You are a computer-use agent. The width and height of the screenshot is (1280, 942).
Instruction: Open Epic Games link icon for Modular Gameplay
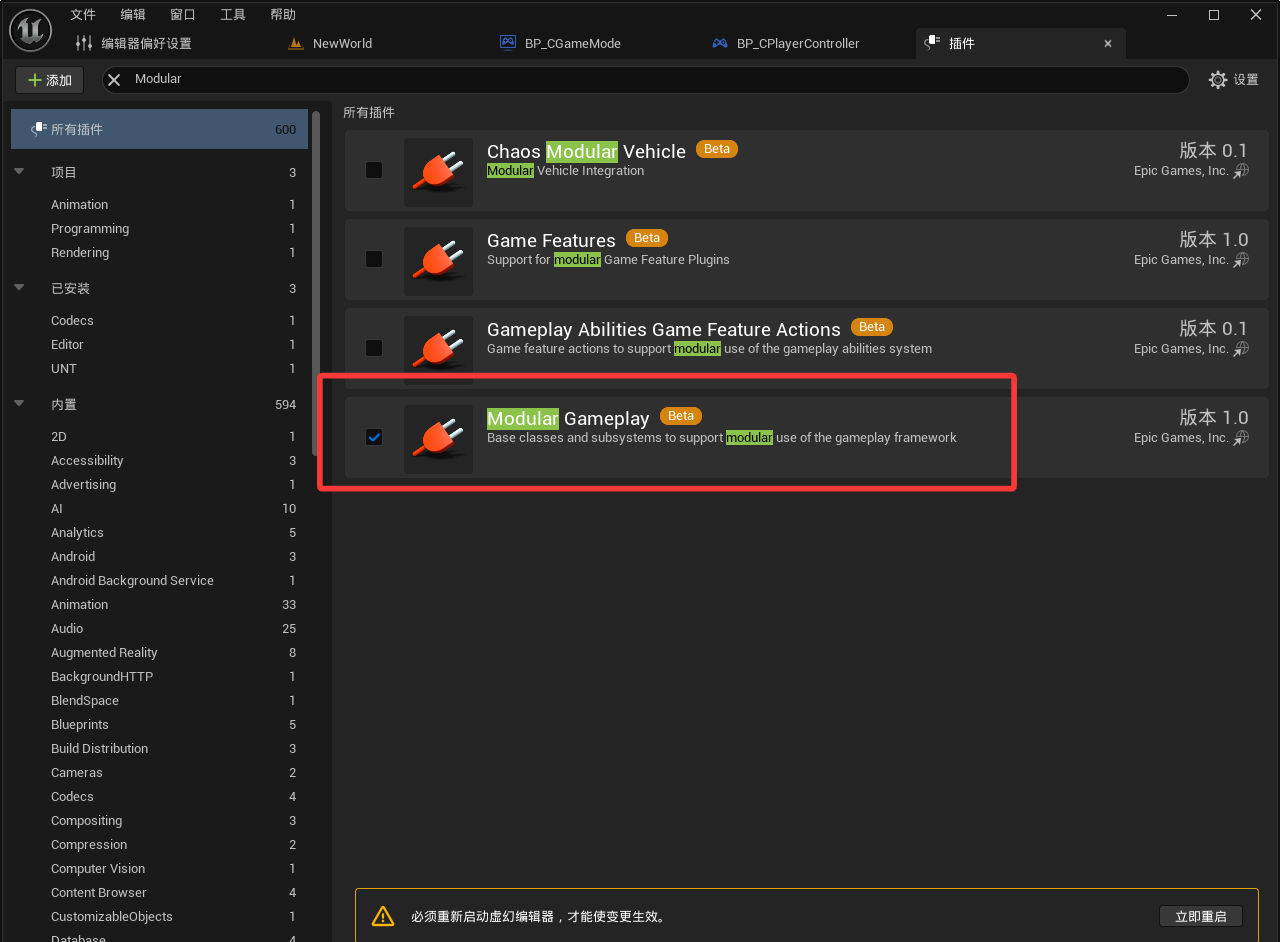coord(1241,438)
